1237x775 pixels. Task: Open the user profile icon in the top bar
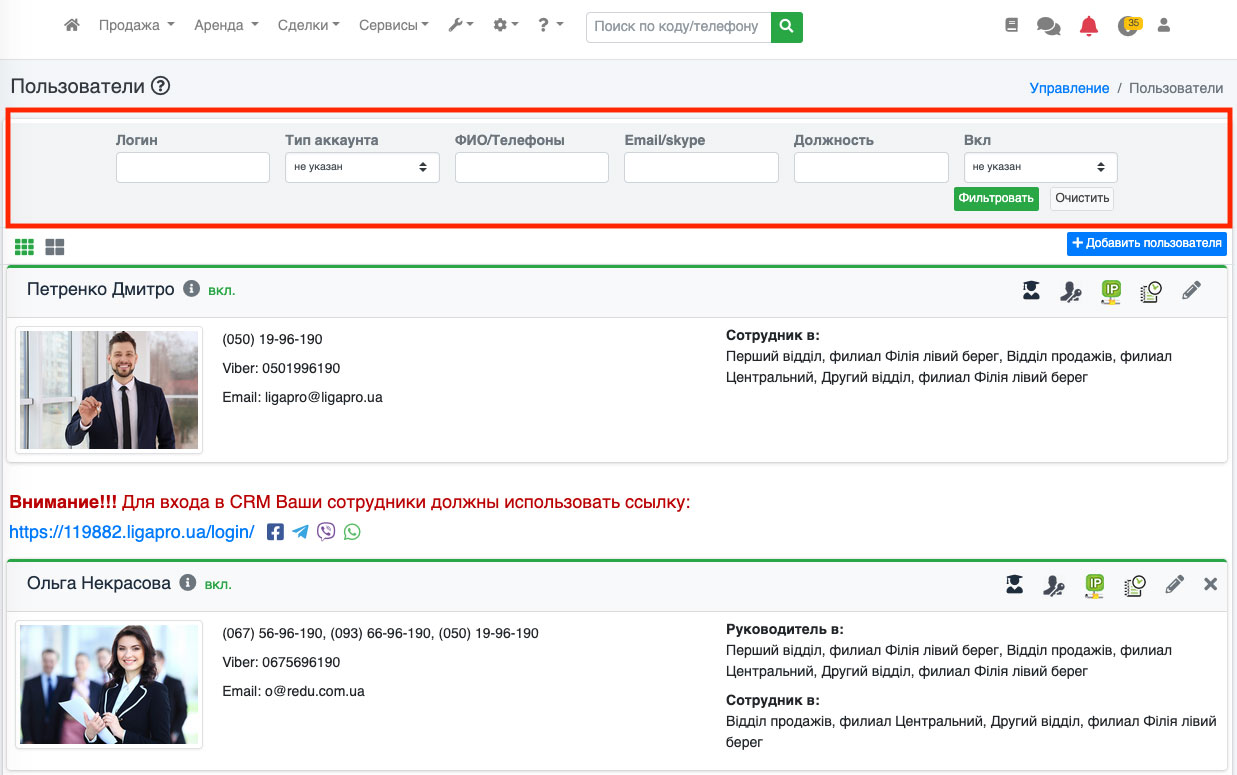click(1163, 26)
